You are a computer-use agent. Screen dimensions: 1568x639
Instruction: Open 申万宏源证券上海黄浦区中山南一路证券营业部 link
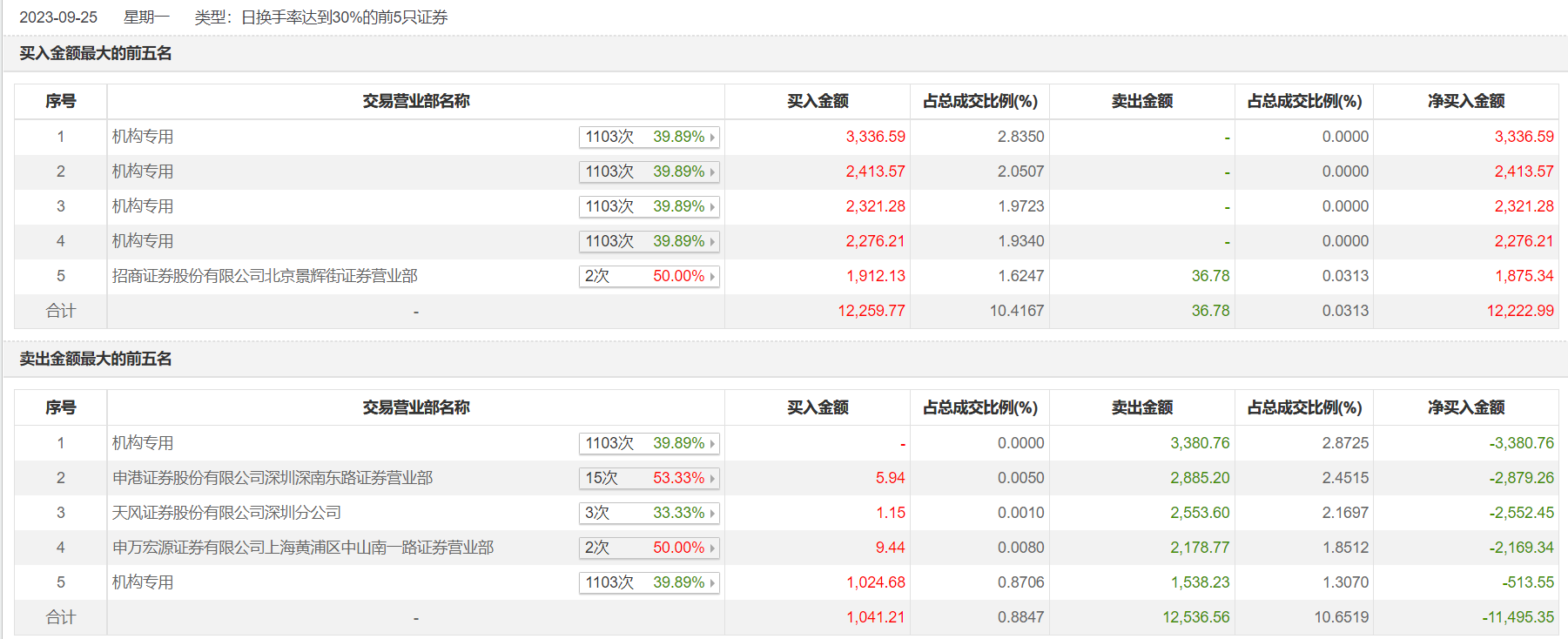303,548
